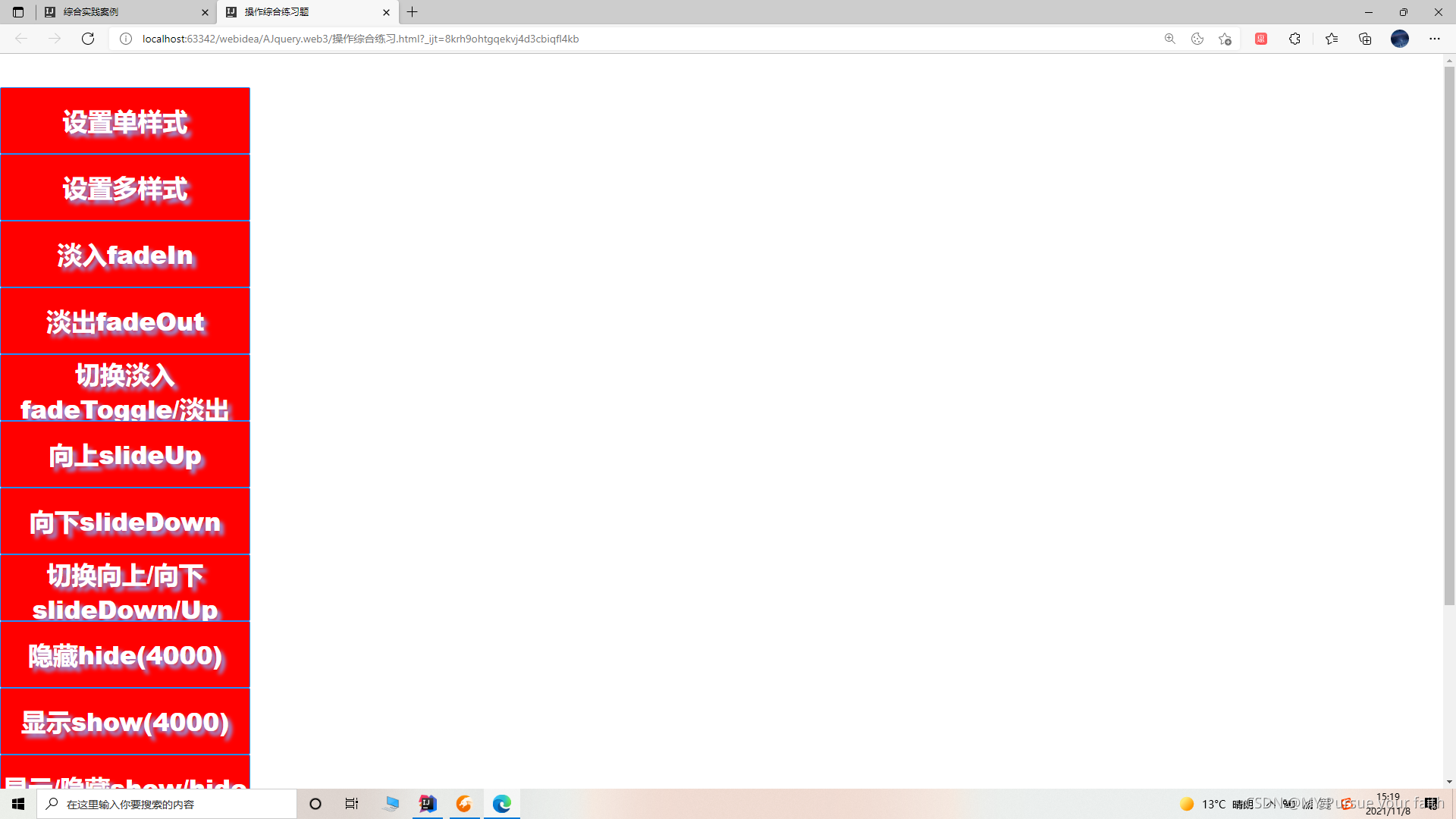Image resolution: width=1456 pixels, height=819 pixels.
Task: Click the 淡入fadeIn button
Action: click(125, 255)
